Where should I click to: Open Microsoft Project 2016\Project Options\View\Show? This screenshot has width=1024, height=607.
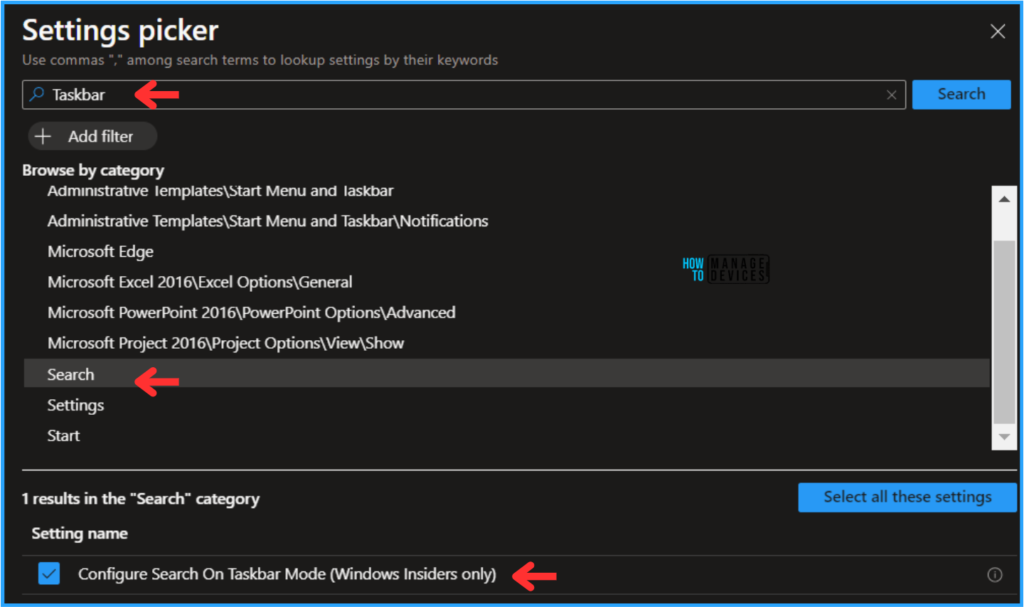point(225,344)
